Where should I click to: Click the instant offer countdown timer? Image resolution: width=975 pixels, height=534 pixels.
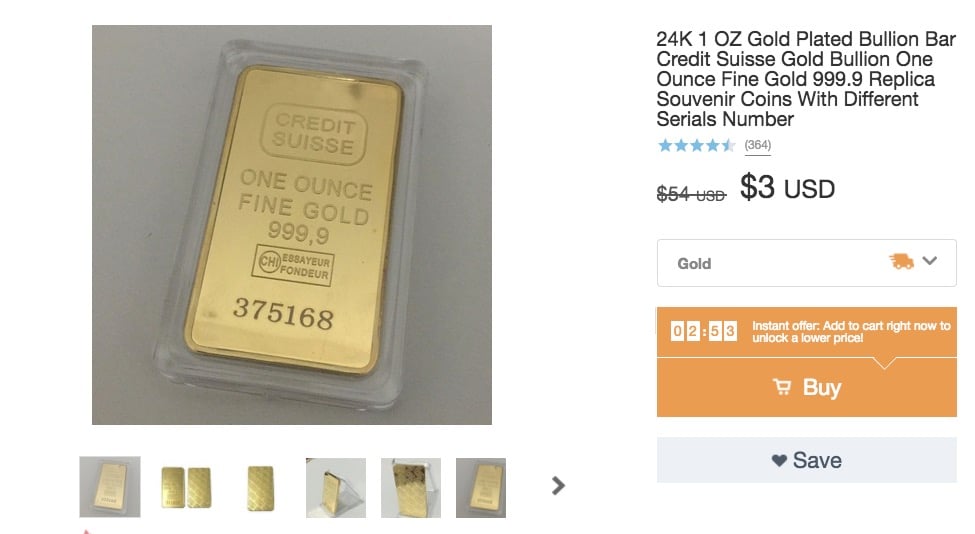click(704, 331)
